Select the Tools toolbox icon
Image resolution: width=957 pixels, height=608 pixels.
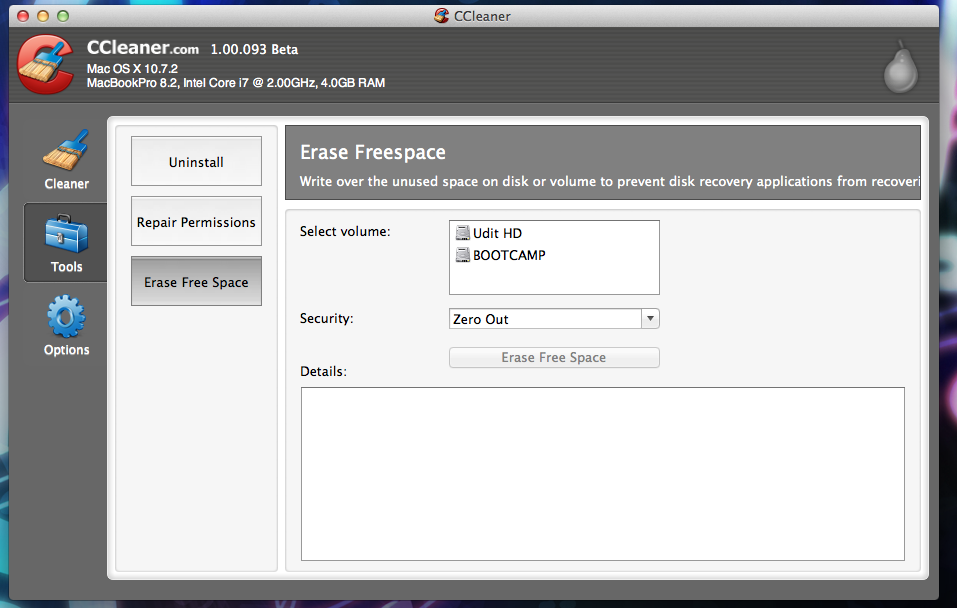[66, 233]
